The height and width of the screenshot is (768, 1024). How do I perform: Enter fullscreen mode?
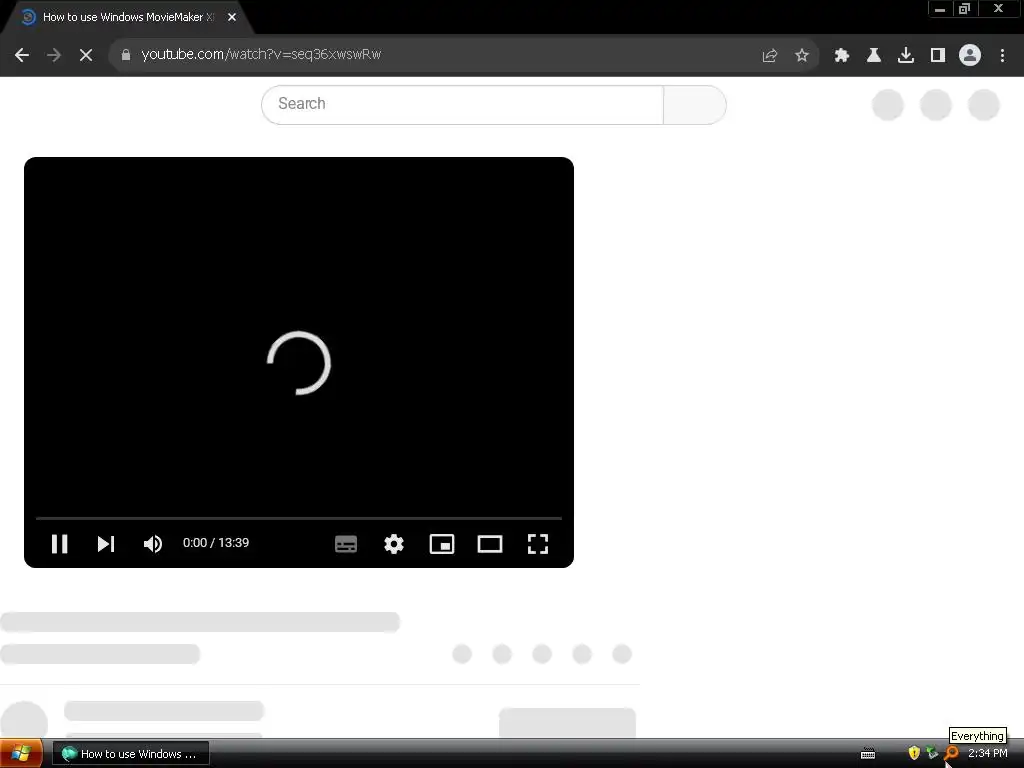(538, 543)
